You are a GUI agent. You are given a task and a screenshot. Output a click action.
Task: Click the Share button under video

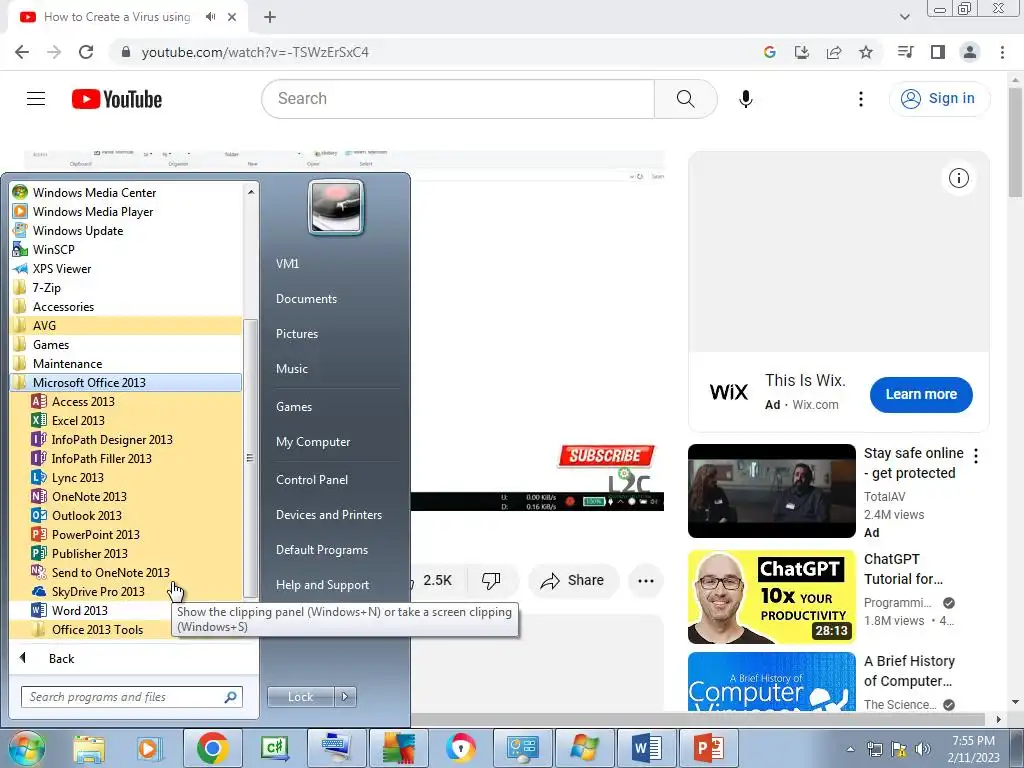tap(573, 580)
